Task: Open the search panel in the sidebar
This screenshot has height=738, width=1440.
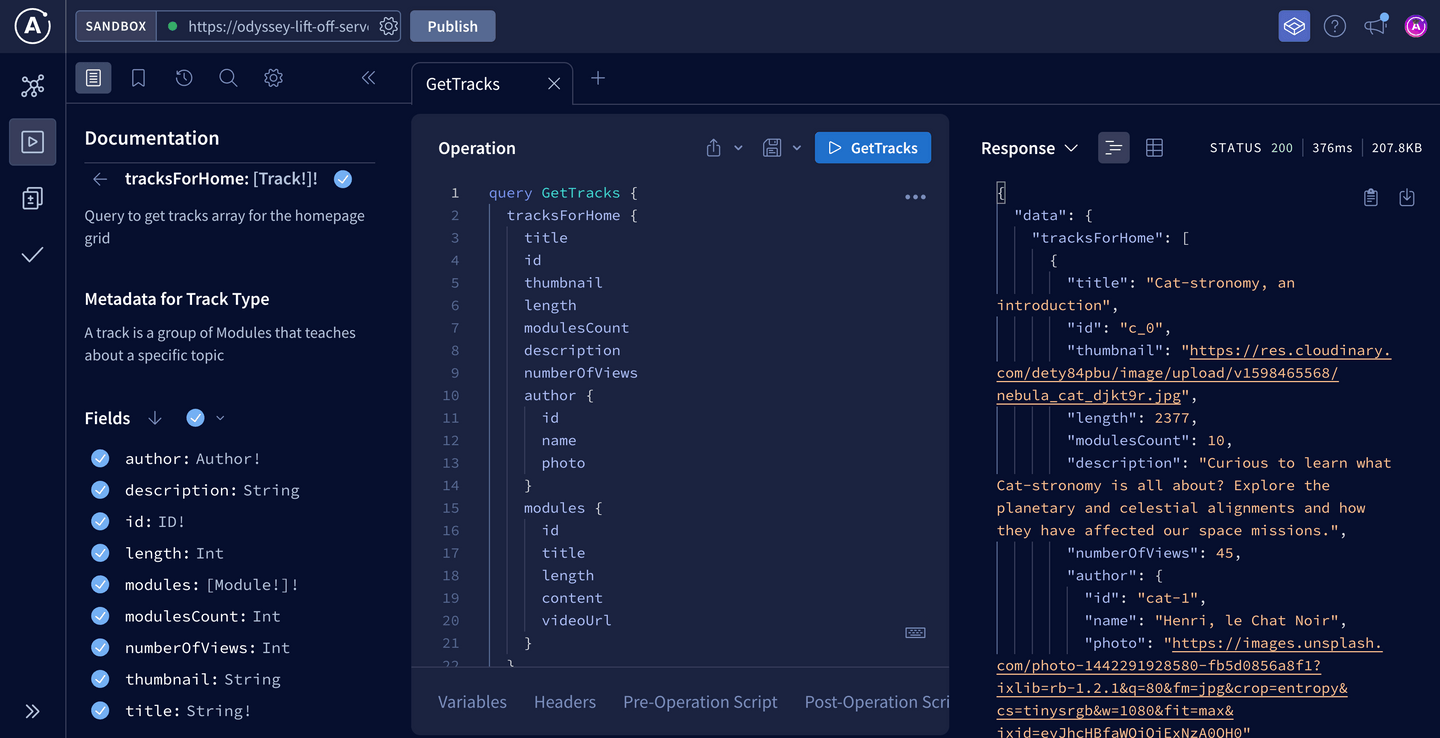Action: pos(228,77)
